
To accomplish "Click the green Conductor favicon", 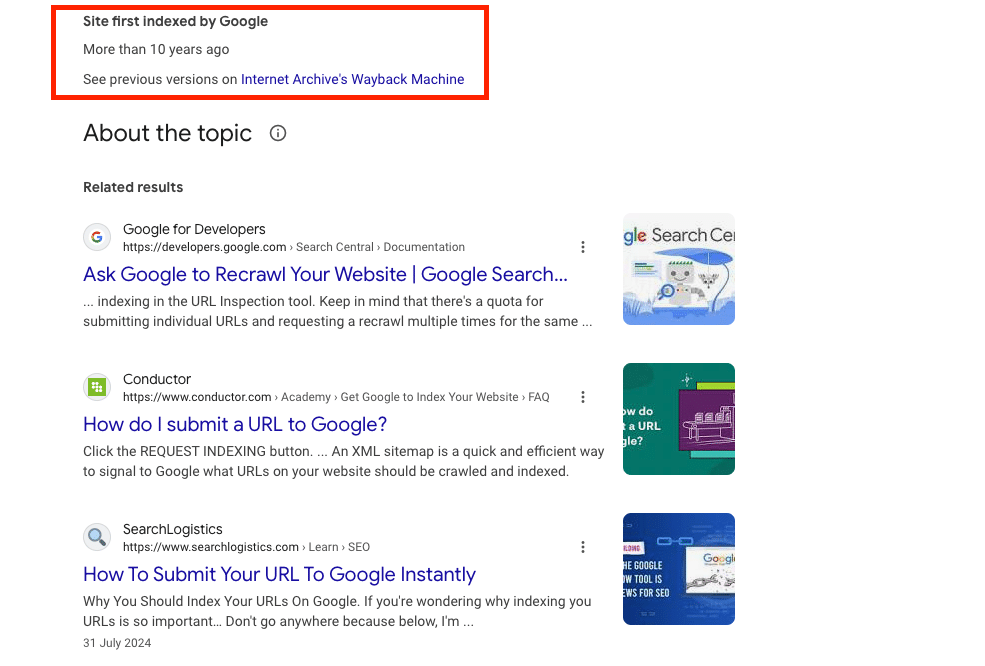I will [x=97, y=387].
